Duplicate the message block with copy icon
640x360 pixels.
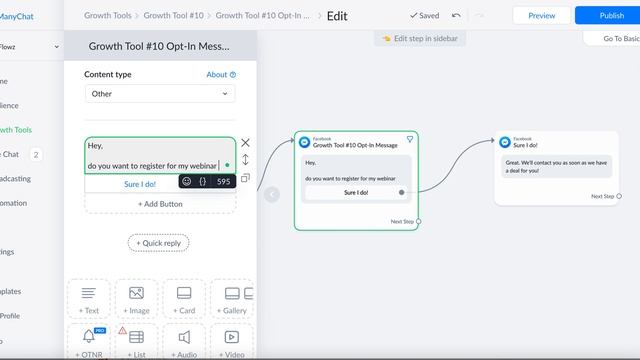click(x=245, y=178)
